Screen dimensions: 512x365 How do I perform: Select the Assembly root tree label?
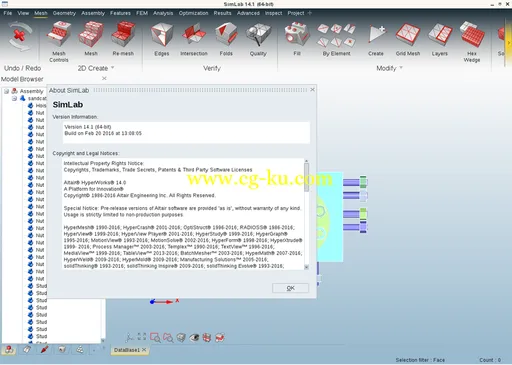click(x=31, y=91)
